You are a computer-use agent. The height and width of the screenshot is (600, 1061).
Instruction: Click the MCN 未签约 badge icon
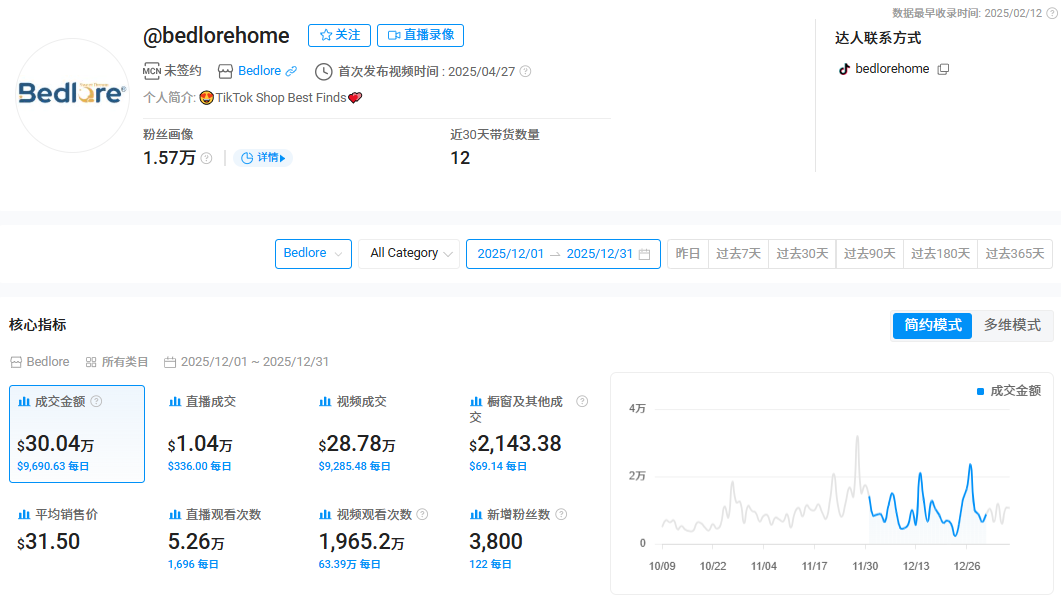point(150,71)
